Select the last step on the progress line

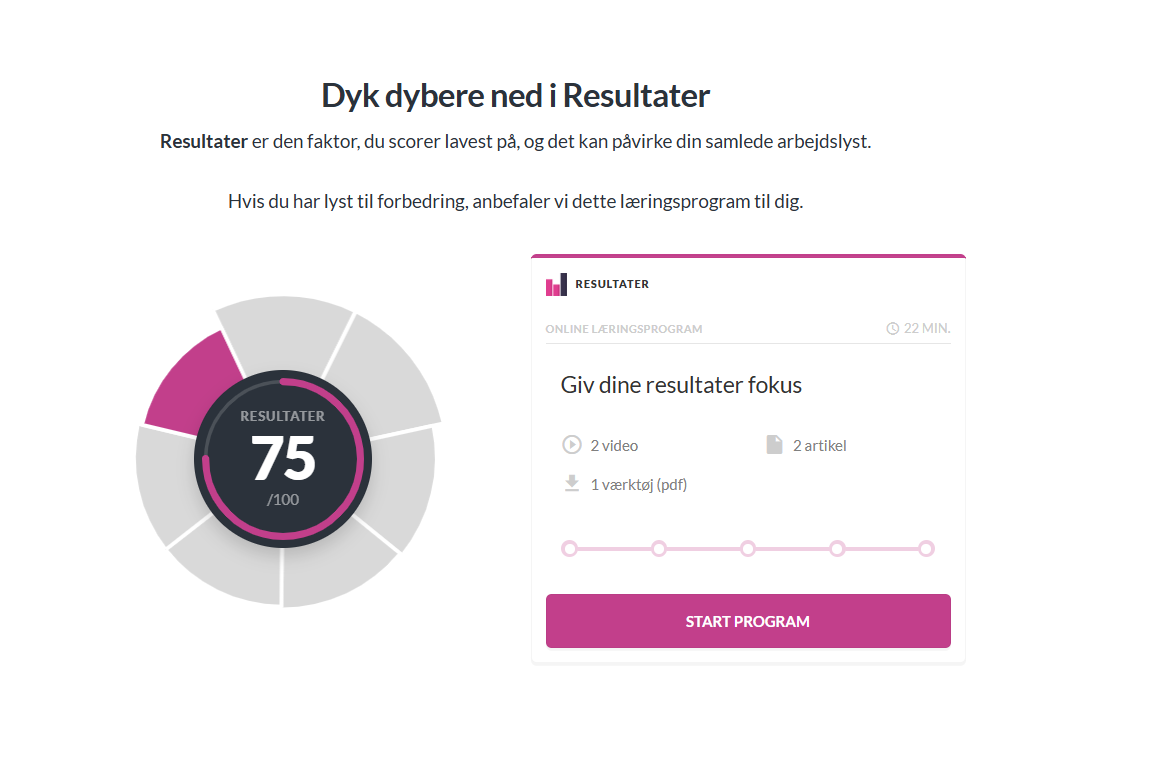926,548
